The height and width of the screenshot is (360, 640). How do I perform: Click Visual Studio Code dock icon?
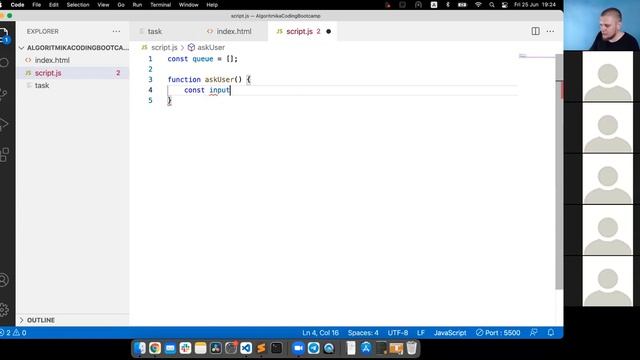pos(246,348)
